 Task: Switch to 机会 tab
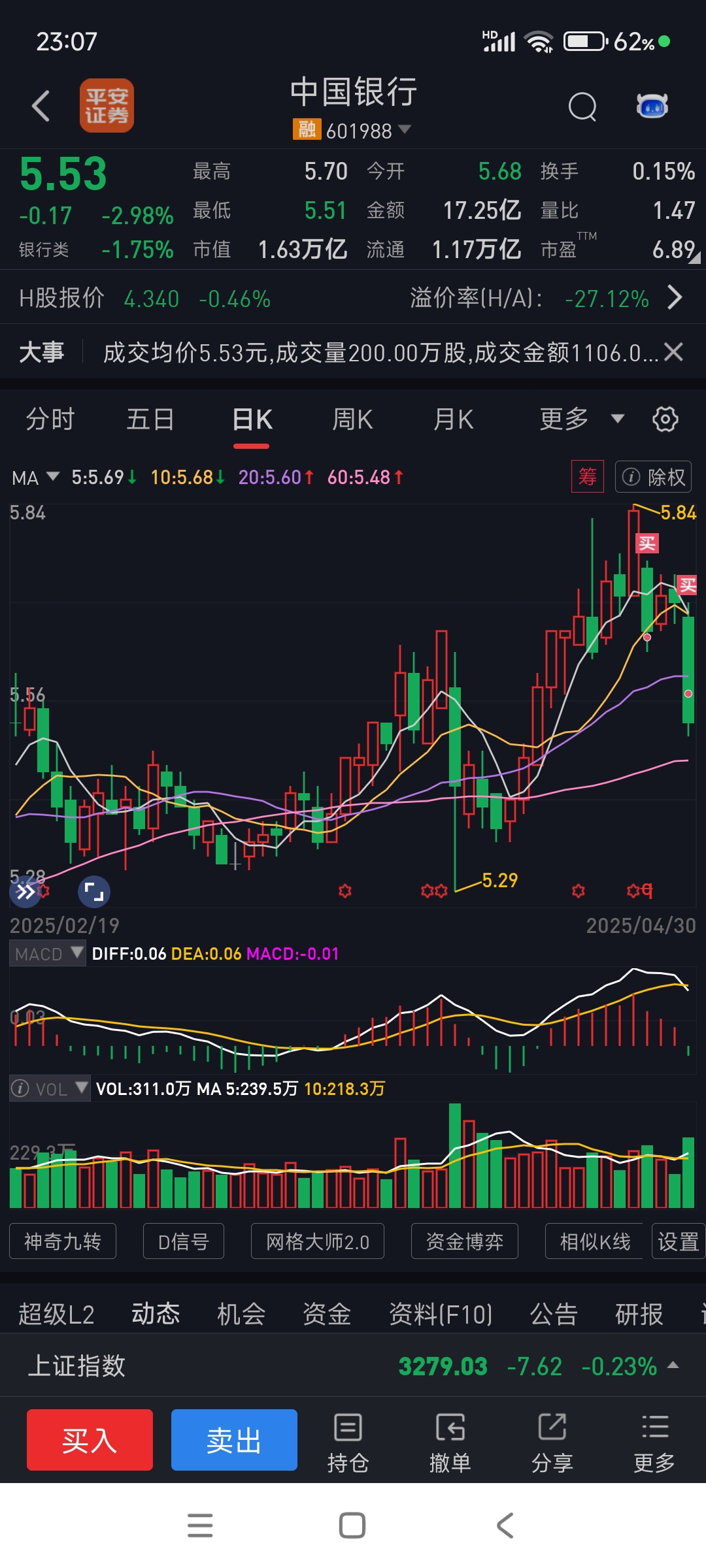click(x=241, y=1314)
